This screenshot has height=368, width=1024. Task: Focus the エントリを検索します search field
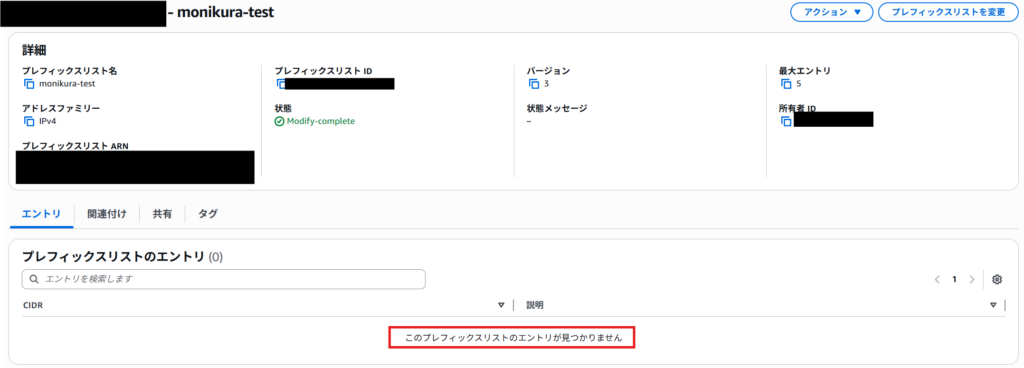pos(224,279)
